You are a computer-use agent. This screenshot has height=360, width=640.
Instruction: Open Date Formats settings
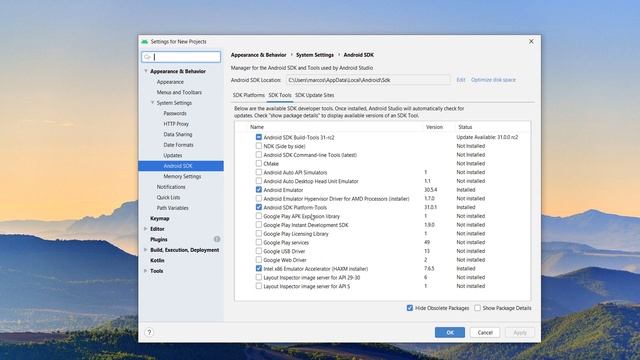pos(178,145)
